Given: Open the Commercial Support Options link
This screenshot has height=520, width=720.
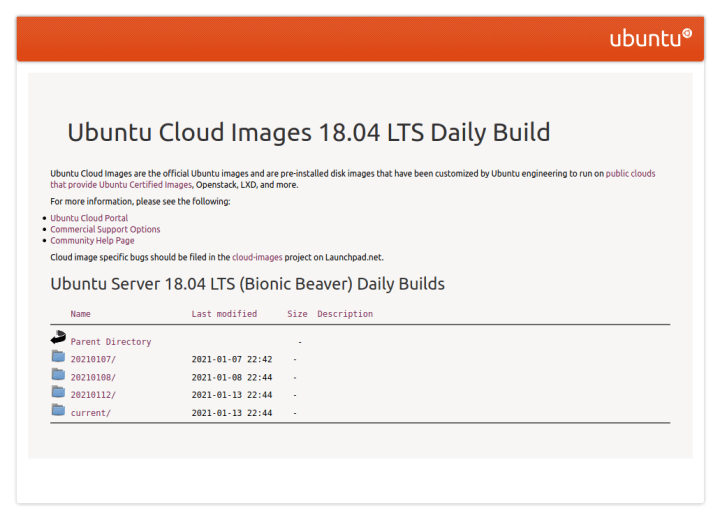Looking at the screenshot, I should click(x=105, y=229).
